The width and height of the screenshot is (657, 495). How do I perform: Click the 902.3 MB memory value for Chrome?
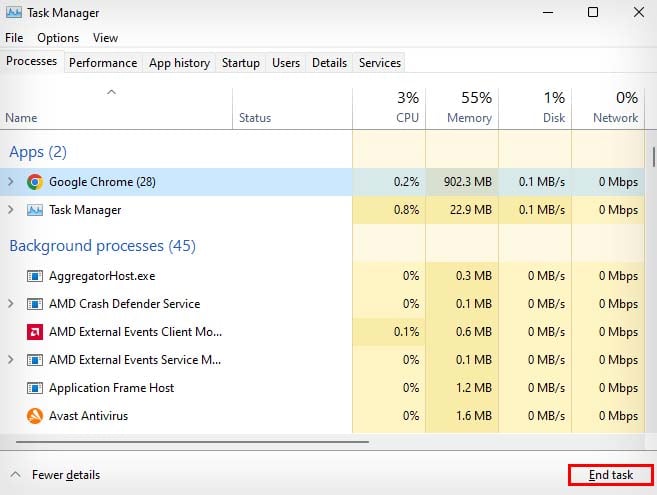(468, 182)
